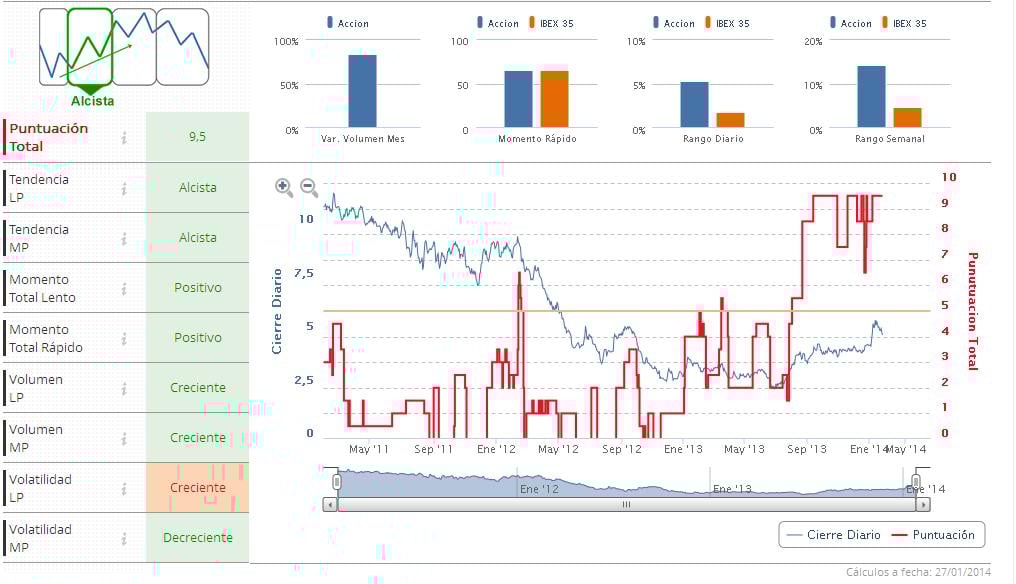Toggle IBEX 35 legend in Rango Diario chart
The width and height of the screenshot is (1016, 584).
coord(728,23)
